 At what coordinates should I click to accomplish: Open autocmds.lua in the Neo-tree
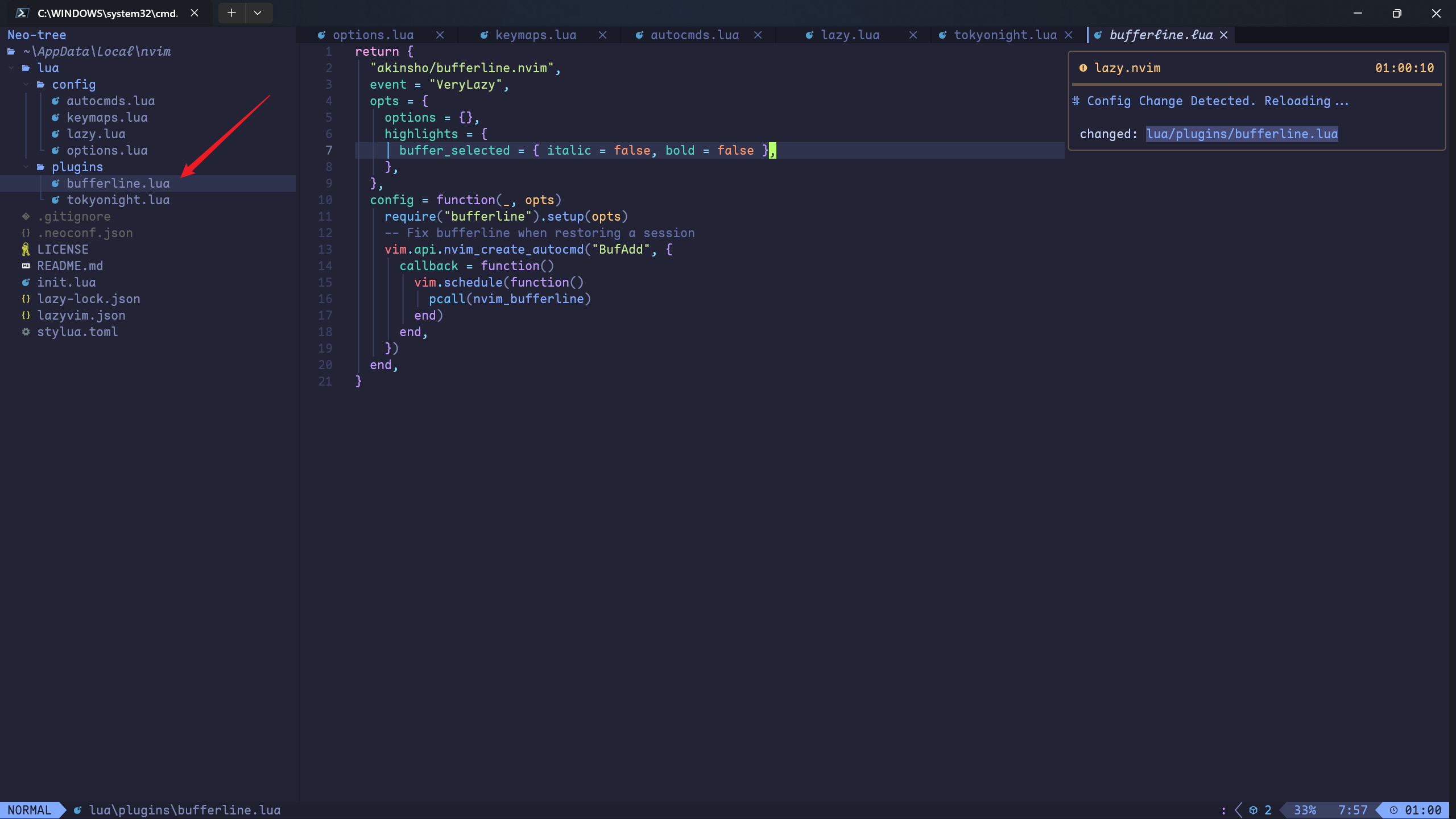(111, 101)
